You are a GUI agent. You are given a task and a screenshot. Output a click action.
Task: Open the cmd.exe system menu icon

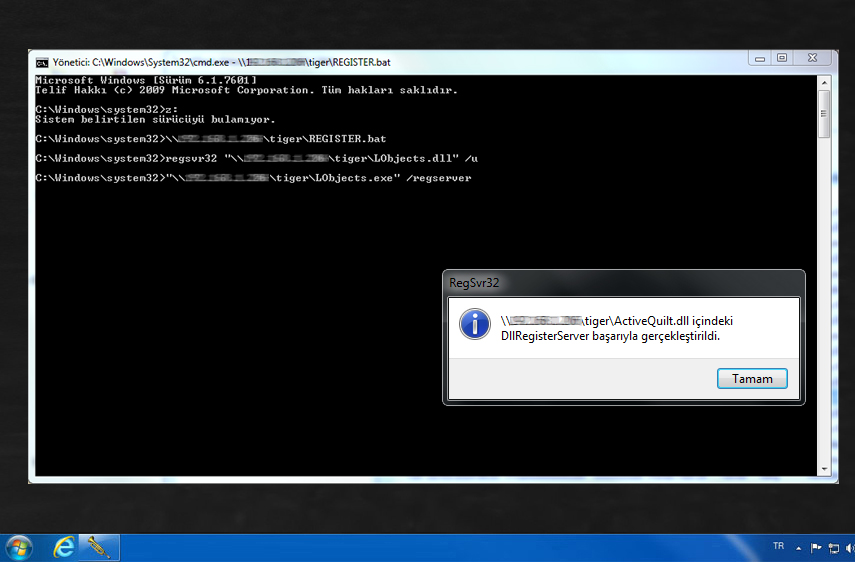pos(42,59)
